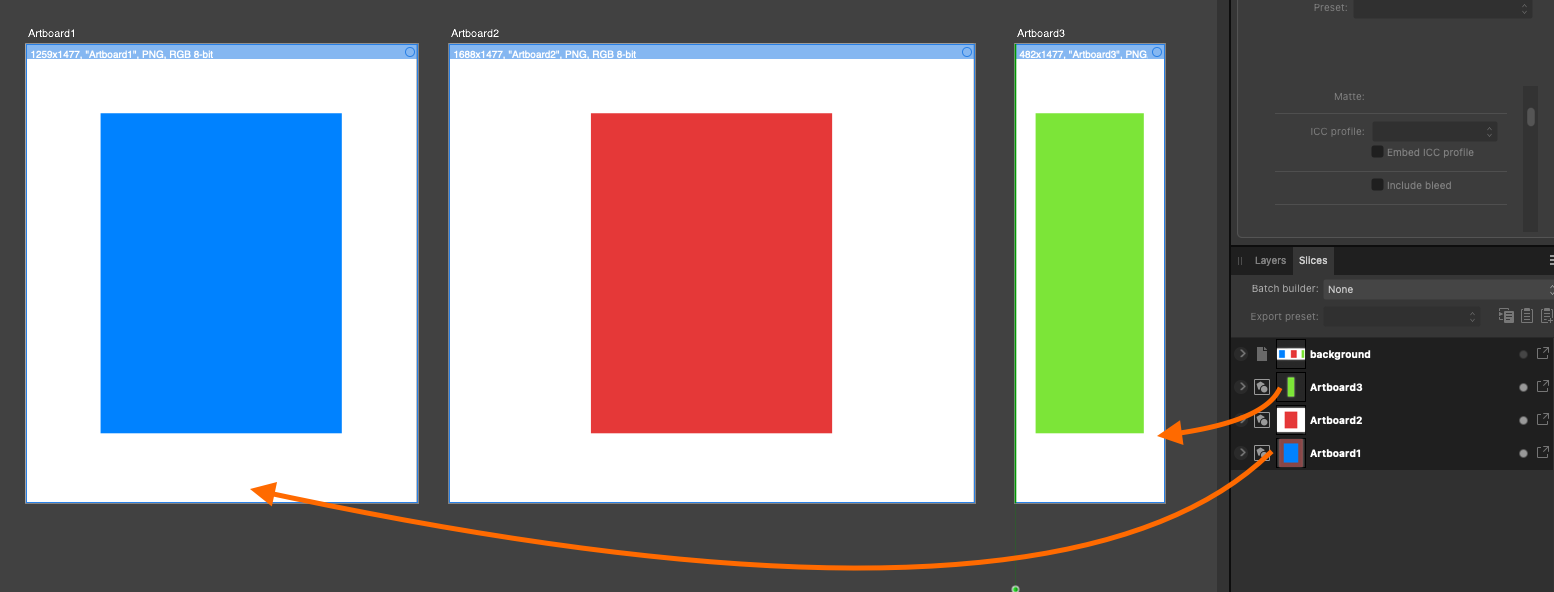Click the copy export format icon
This screenshot has height=592, width=1554.
point(1507,316)
